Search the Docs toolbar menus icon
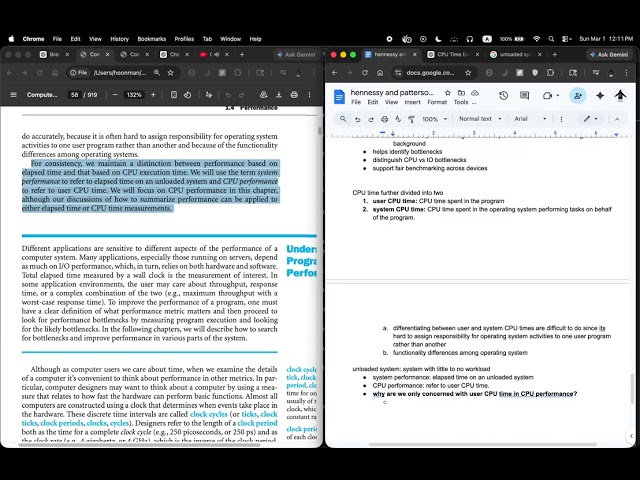The width and height of the screenshot is (640, 480). pos(343,119)
